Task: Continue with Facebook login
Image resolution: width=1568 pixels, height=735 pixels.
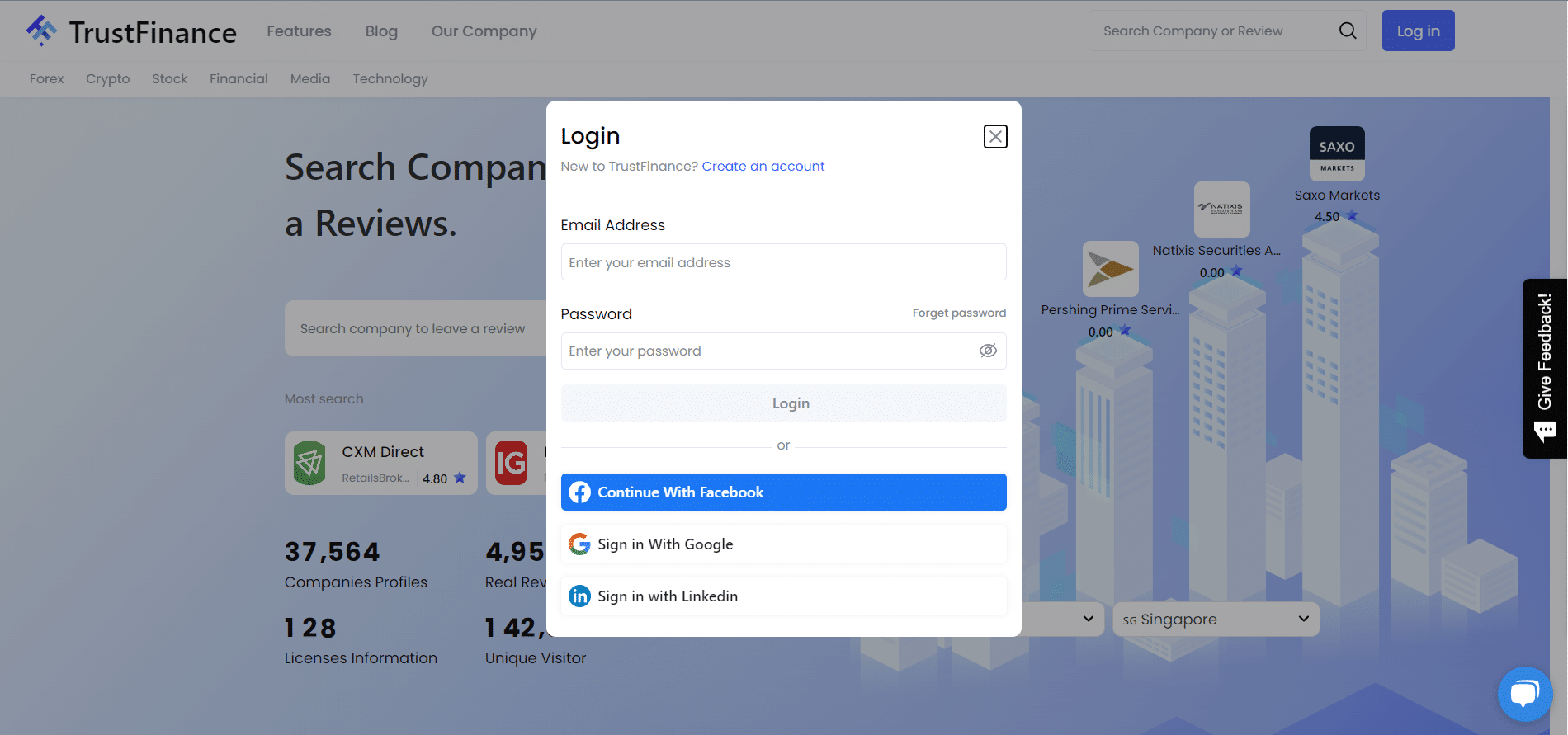Action: click(x=783, y=492)
